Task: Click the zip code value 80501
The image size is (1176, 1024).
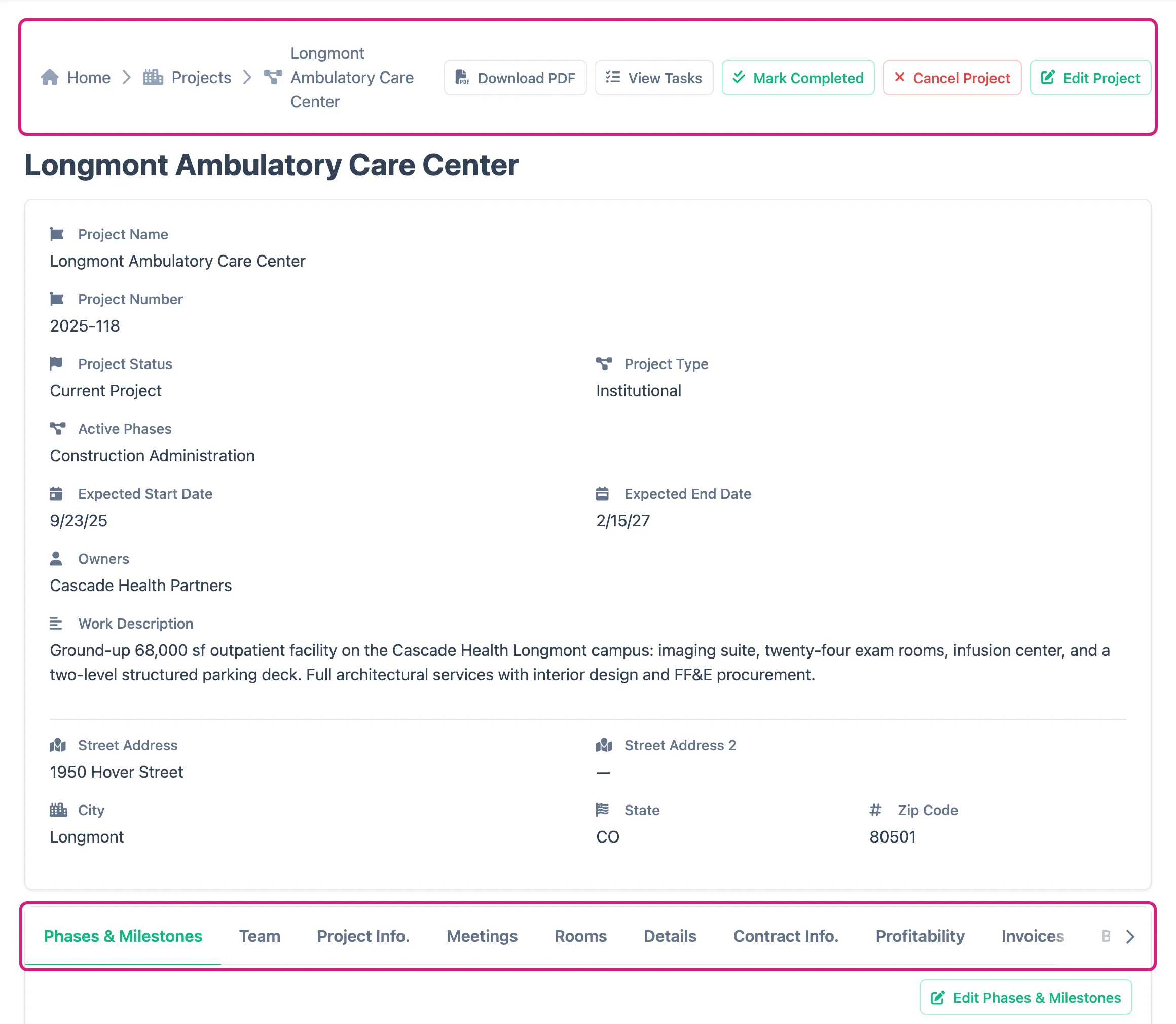Action: tap(893, 836)
